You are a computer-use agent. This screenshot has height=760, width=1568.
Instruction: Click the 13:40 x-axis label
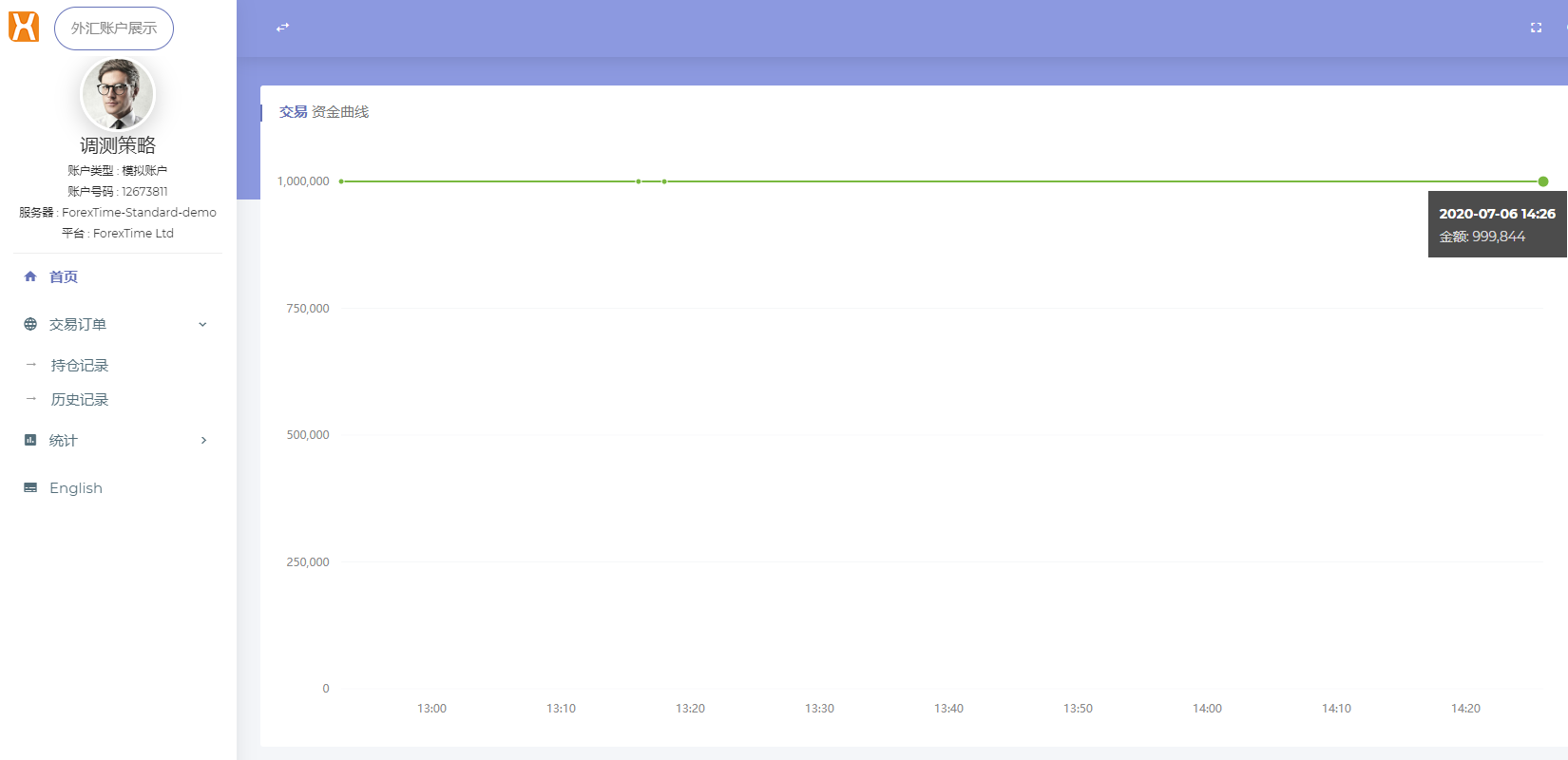[x=949, y=709]
